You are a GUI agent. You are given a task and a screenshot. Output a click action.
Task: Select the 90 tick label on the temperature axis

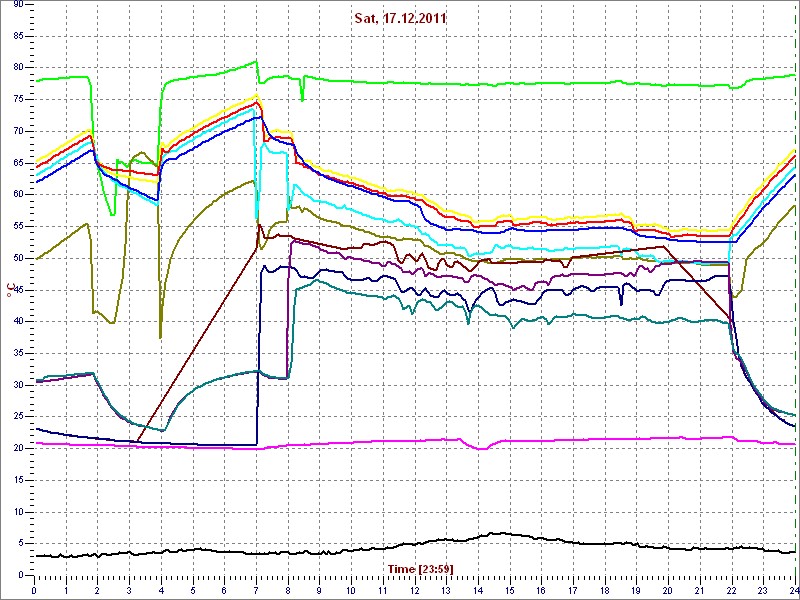pos(17,4)
